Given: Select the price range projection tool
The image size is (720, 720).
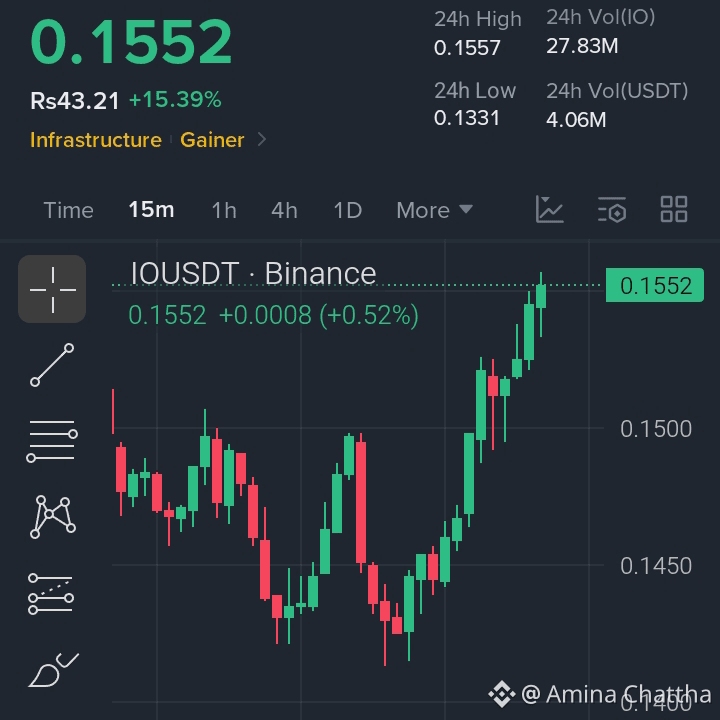Looking at the screenshot, I should pos(51,594).
